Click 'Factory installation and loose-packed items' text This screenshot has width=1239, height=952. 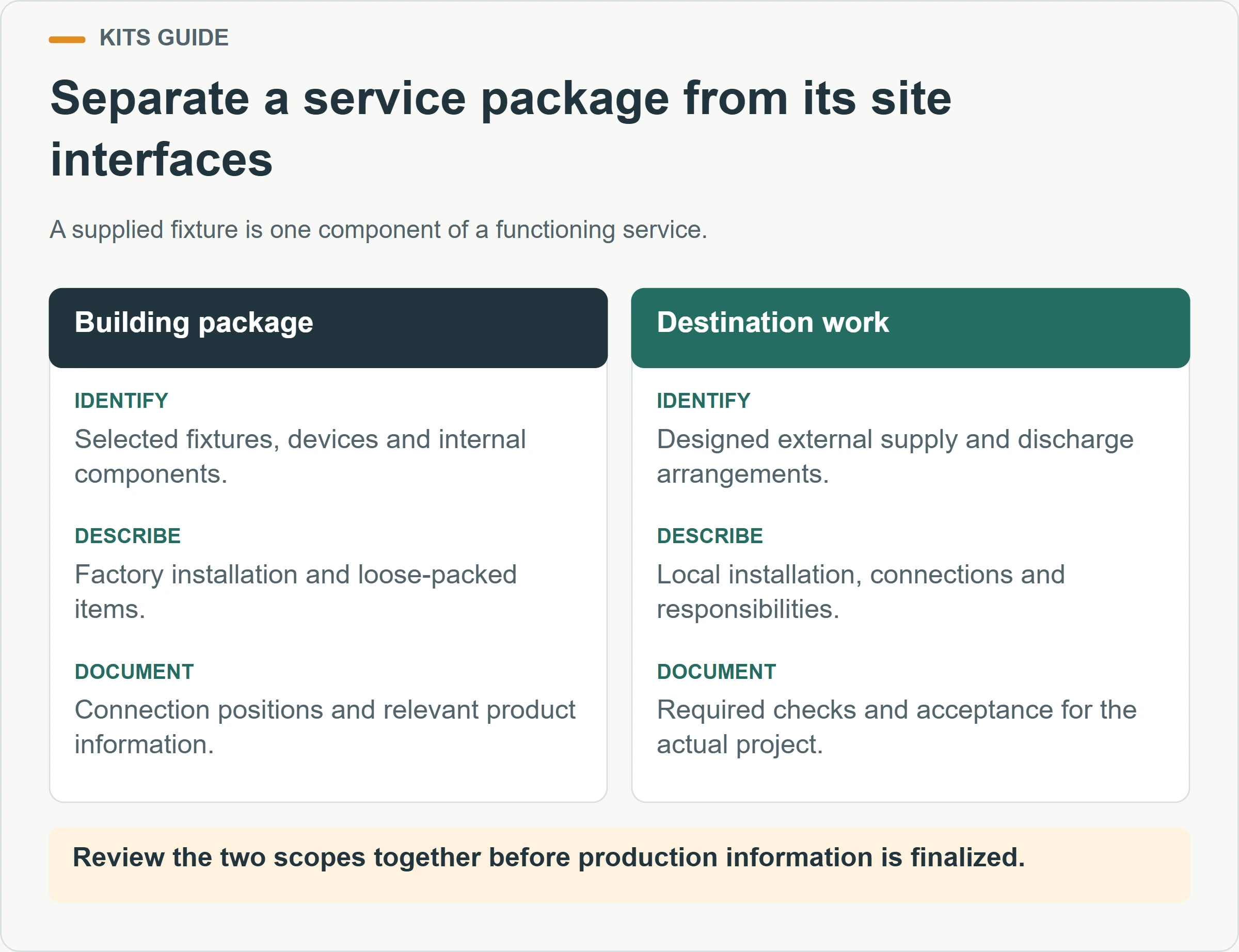(x=296, y=592)
